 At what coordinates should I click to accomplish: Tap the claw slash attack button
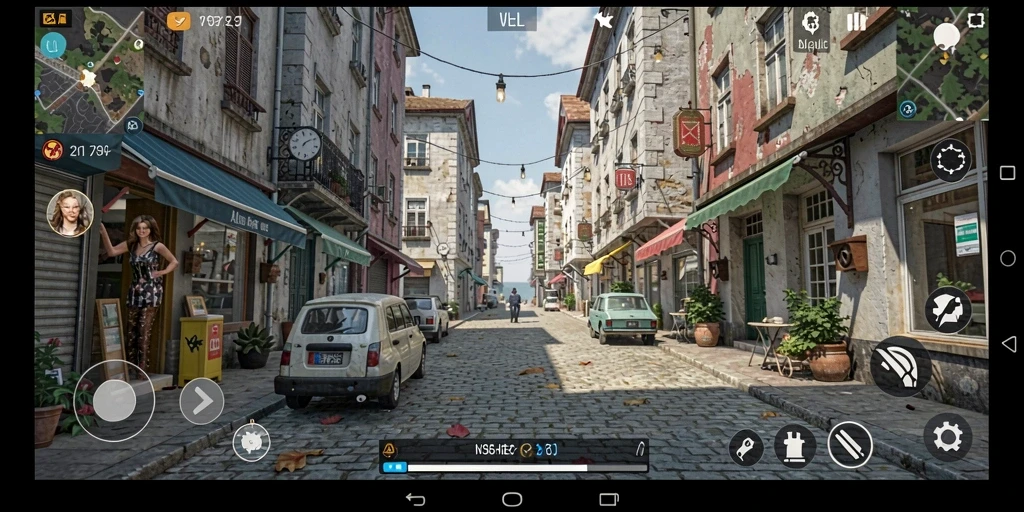point(901,366)
